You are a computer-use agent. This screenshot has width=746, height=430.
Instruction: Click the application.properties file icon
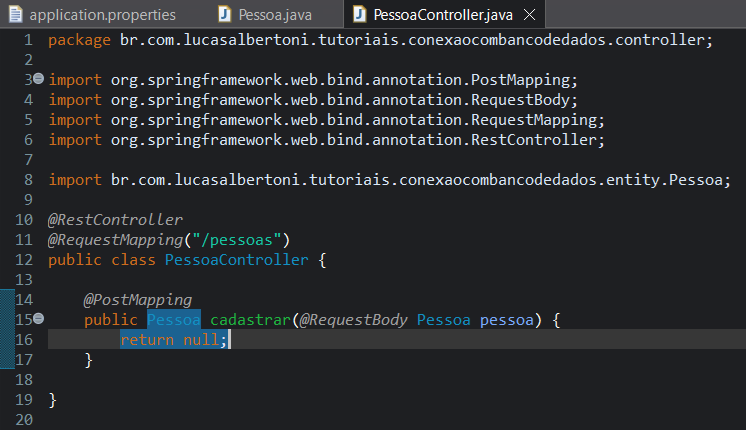pyautogui.click(x=15, y=15)
